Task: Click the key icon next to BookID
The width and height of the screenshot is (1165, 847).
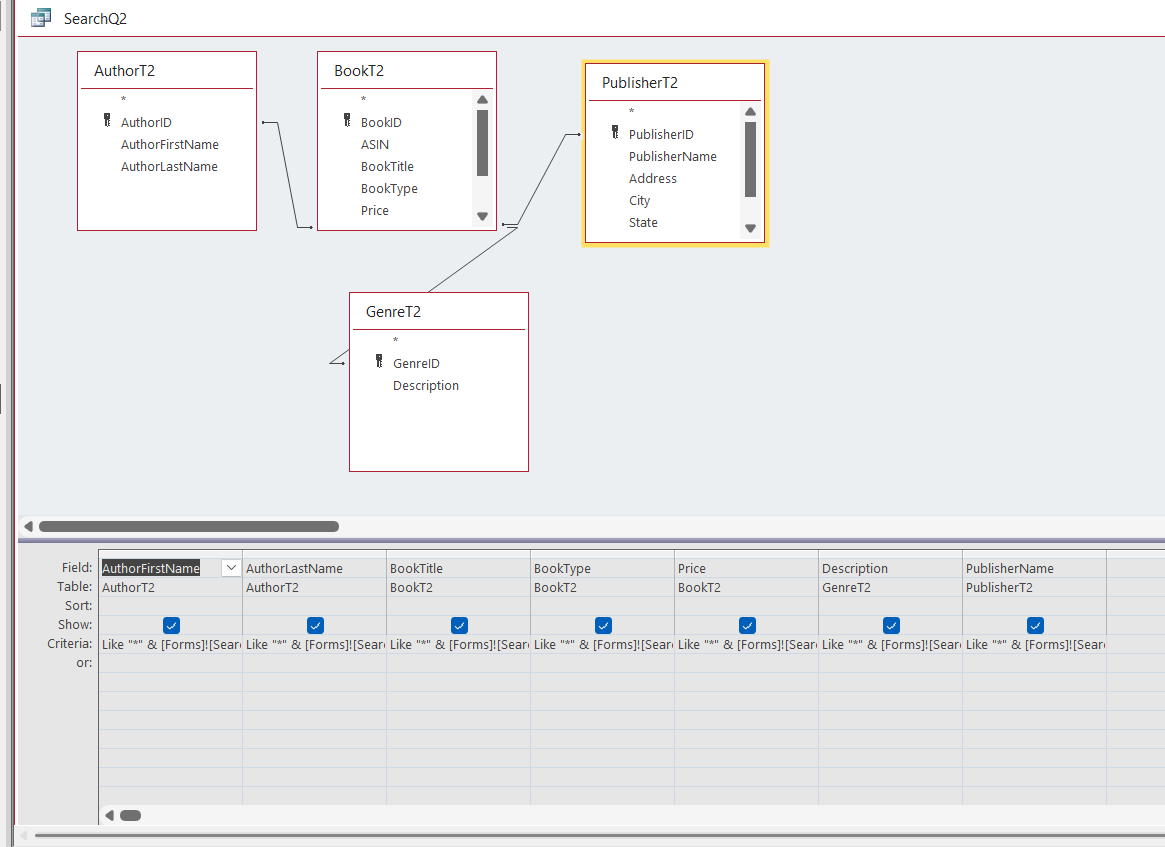Action: point(347,121)
